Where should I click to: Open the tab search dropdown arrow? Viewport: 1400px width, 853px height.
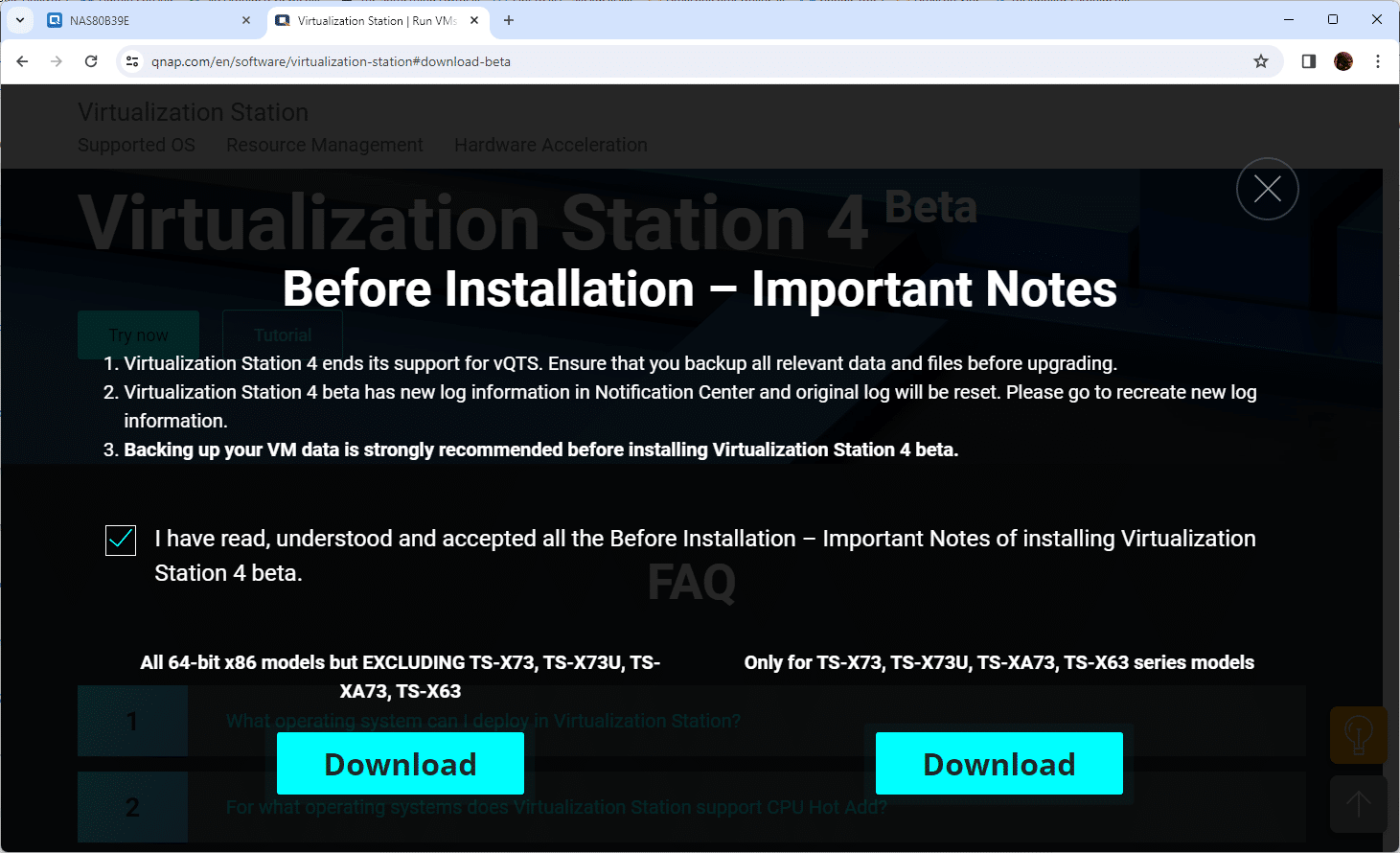[20, 20]
